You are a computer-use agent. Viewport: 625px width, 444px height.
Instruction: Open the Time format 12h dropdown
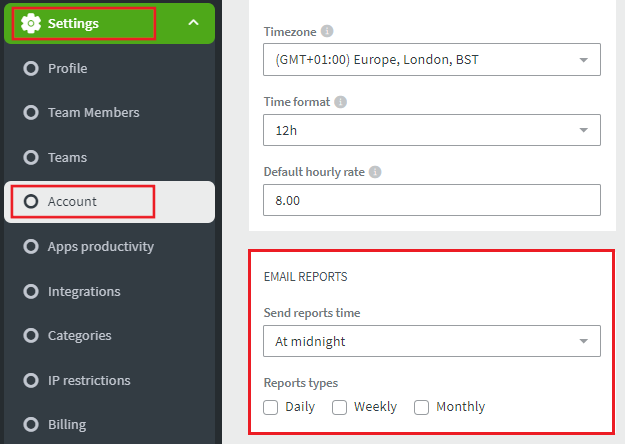click(x=432, y=130)
